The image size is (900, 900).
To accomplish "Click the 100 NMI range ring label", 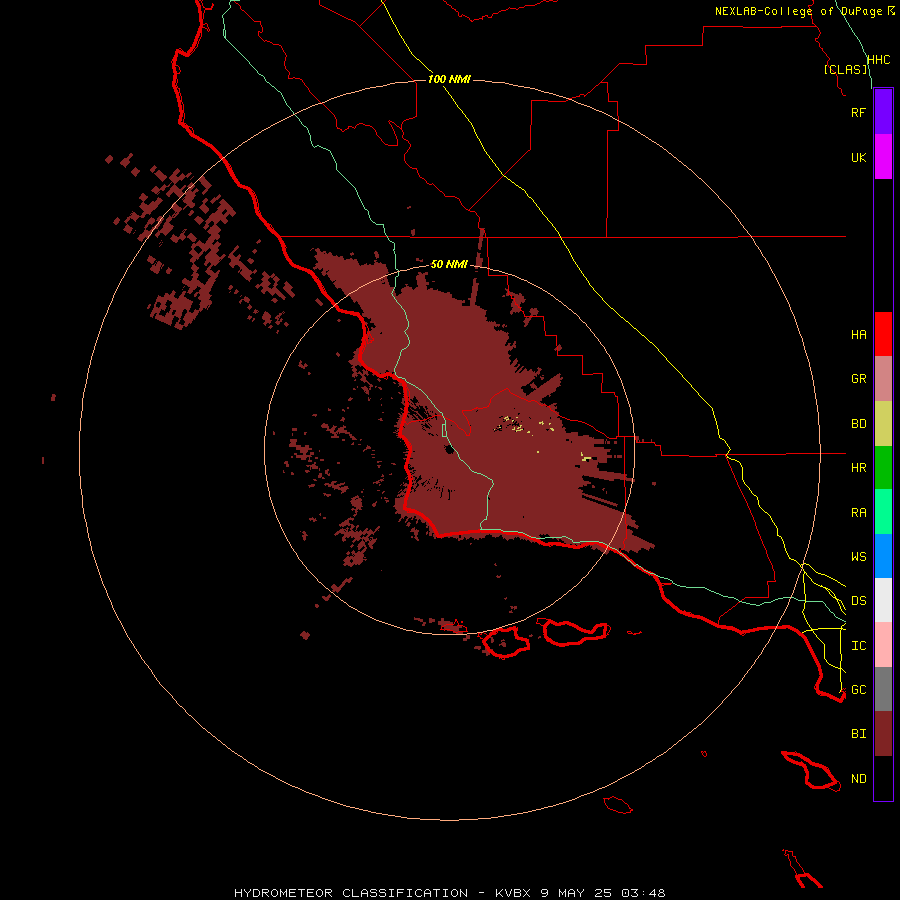I will click(449, 79).
